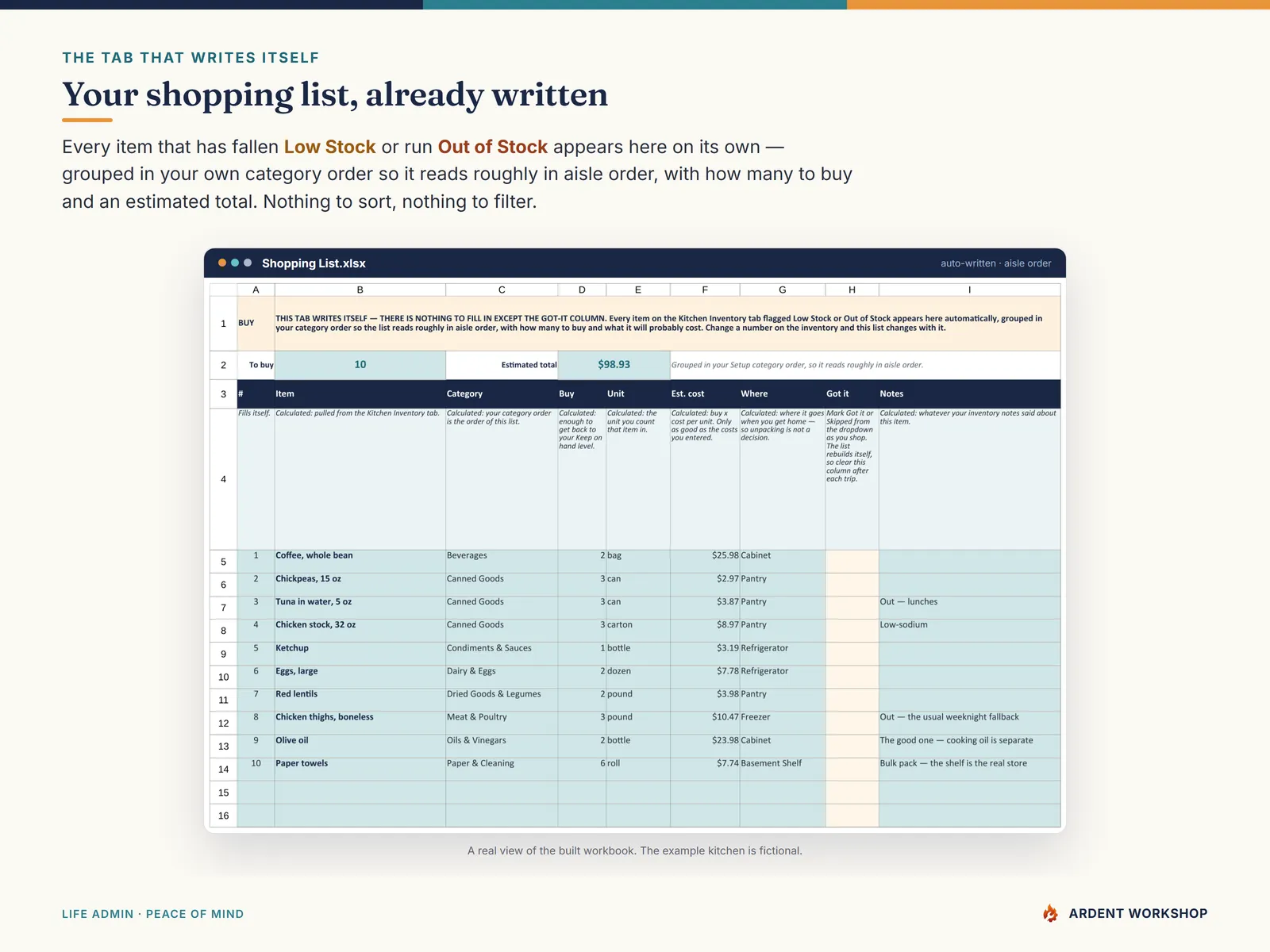Click the $25.98 cost cell
The width and height of the screenshot is (1270, 952).
(x=705, y=562)
